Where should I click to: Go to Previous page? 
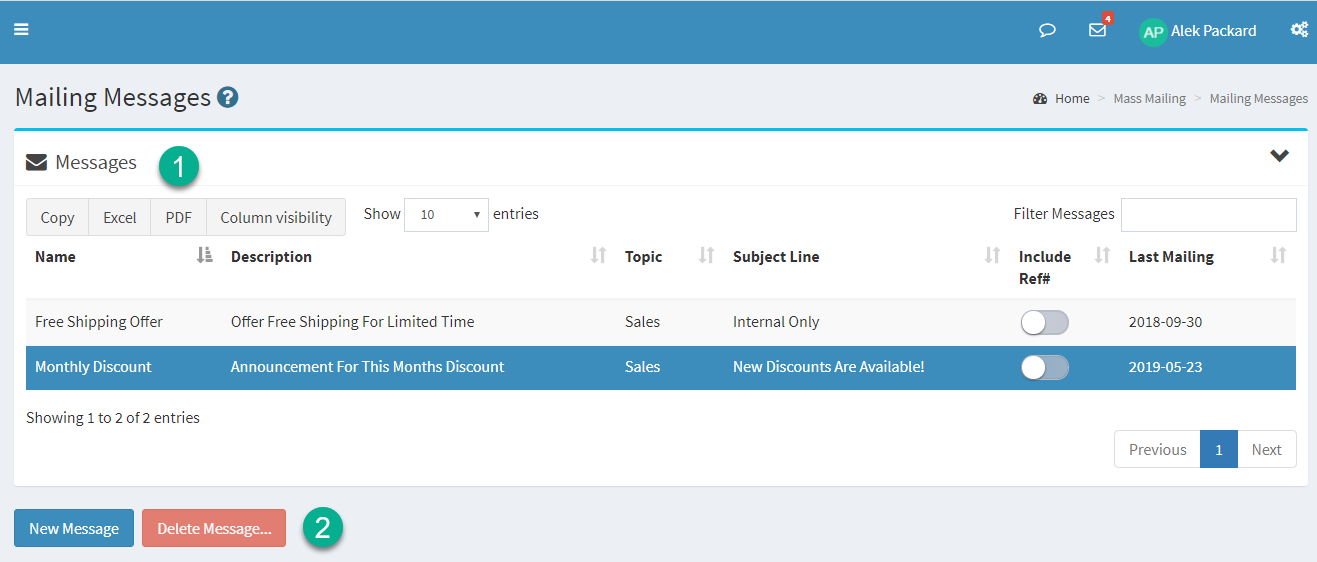1157,449
